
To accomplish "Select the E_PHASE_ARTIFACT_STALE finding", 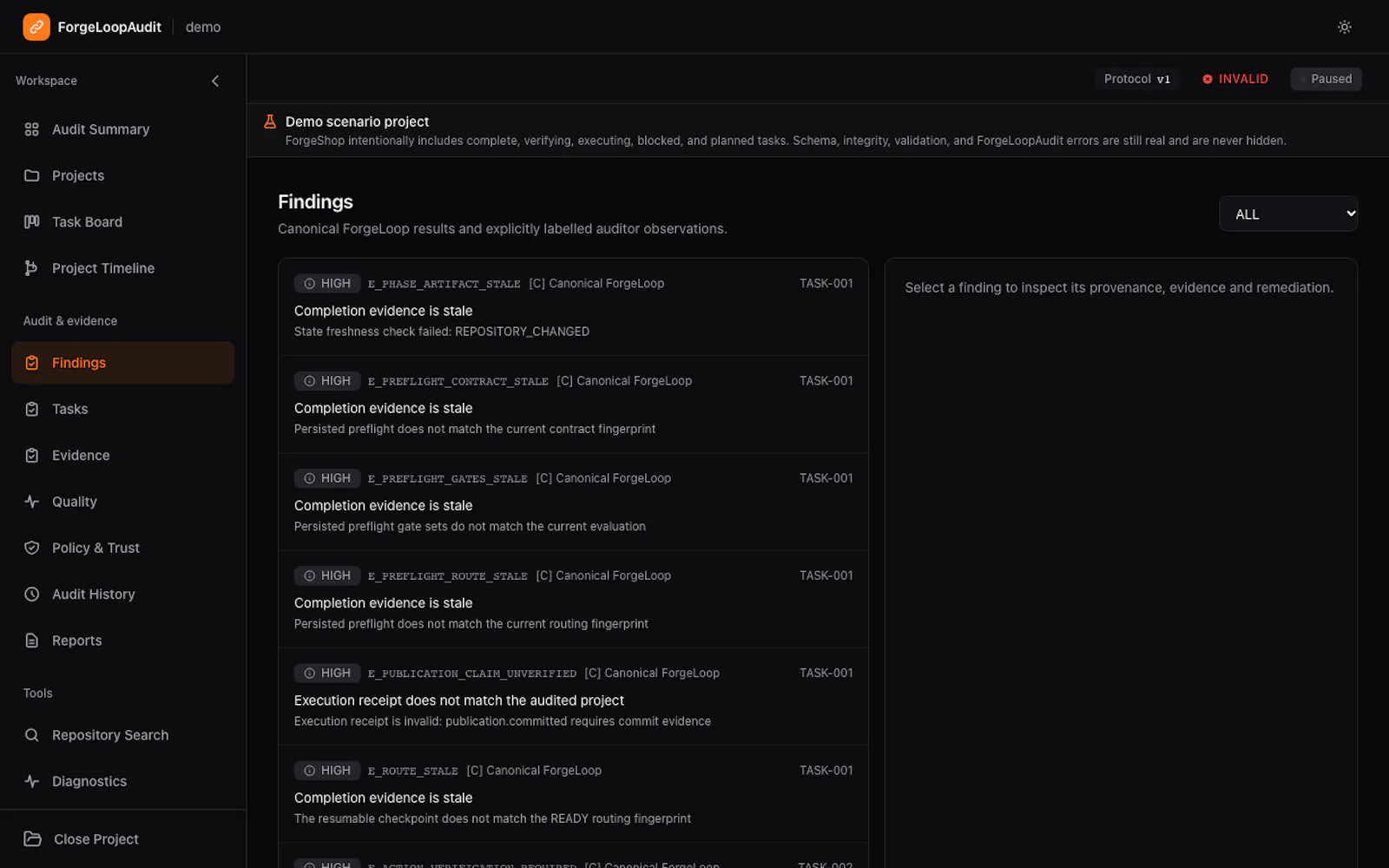I will pos(573,307).
